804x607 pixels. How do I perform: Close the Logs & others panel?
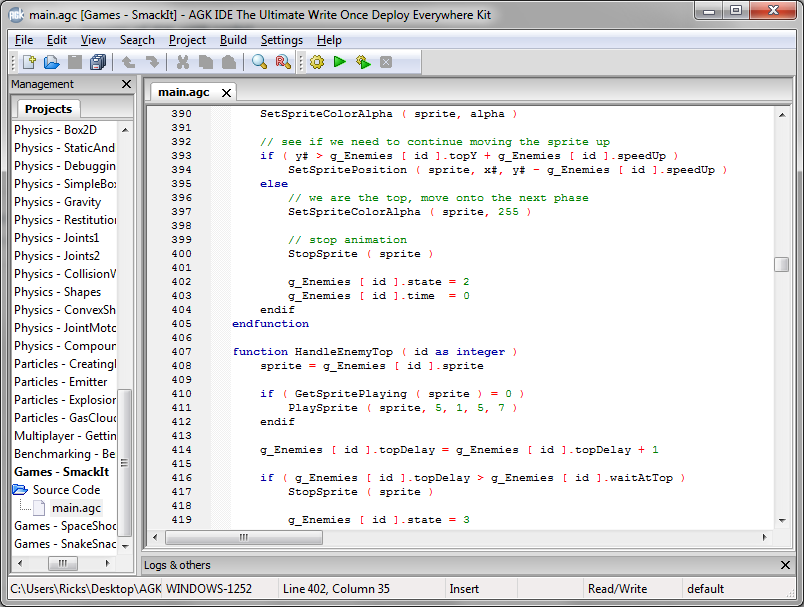tap(785, 565)
